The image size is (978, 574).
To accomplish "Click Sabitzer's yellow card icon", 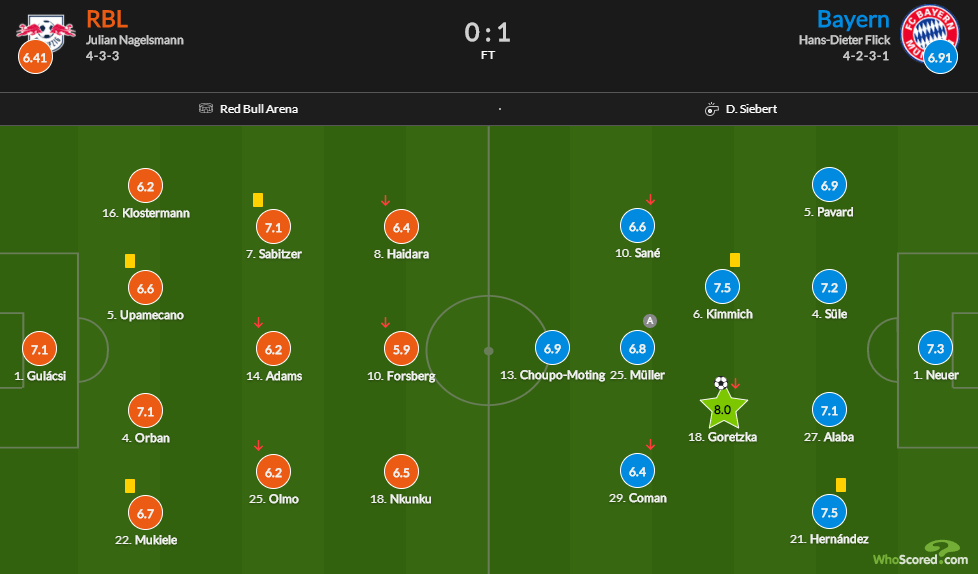I will pos(258,200).
